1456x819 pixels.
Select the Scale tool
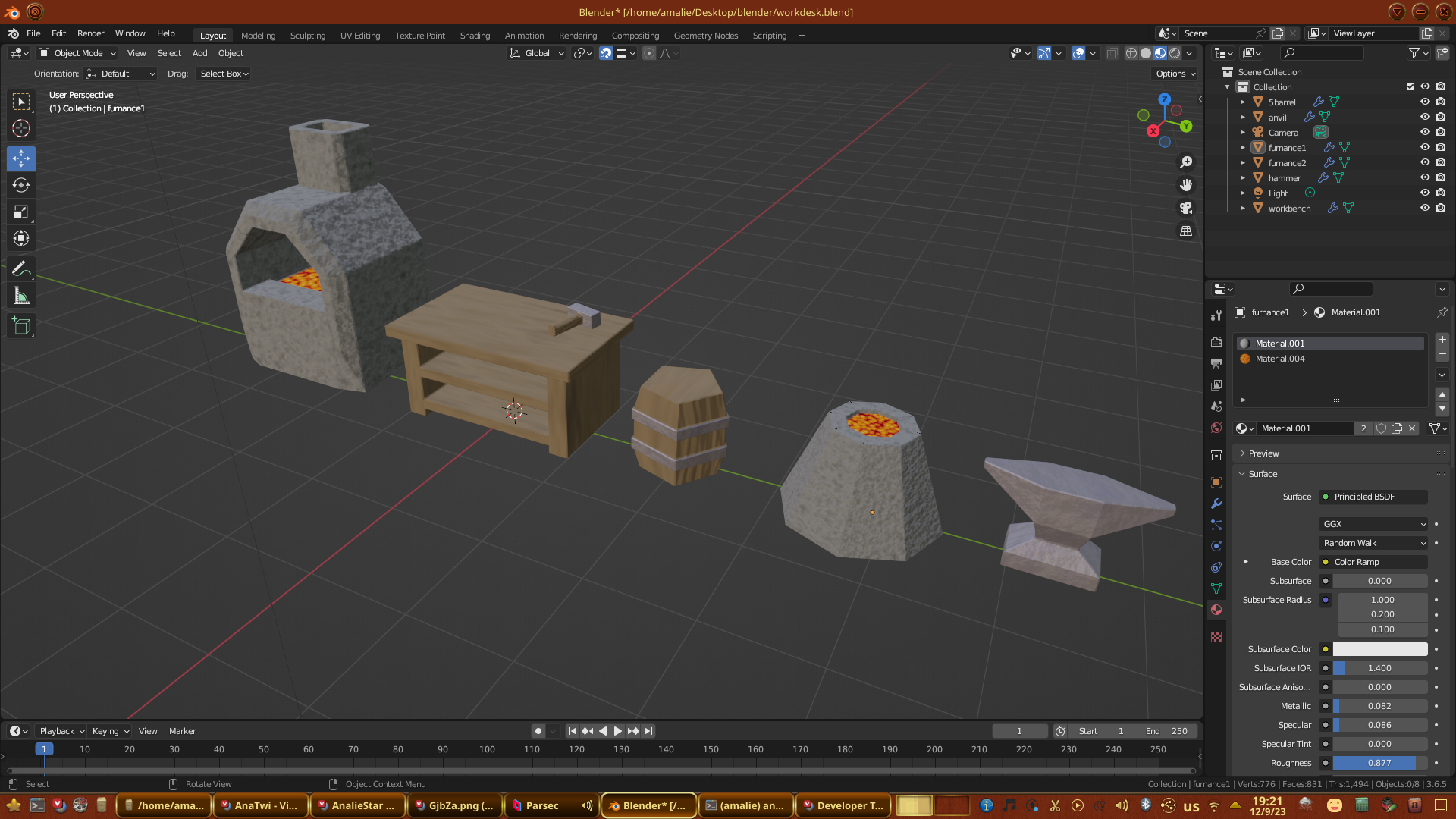[x=21, y=212]
